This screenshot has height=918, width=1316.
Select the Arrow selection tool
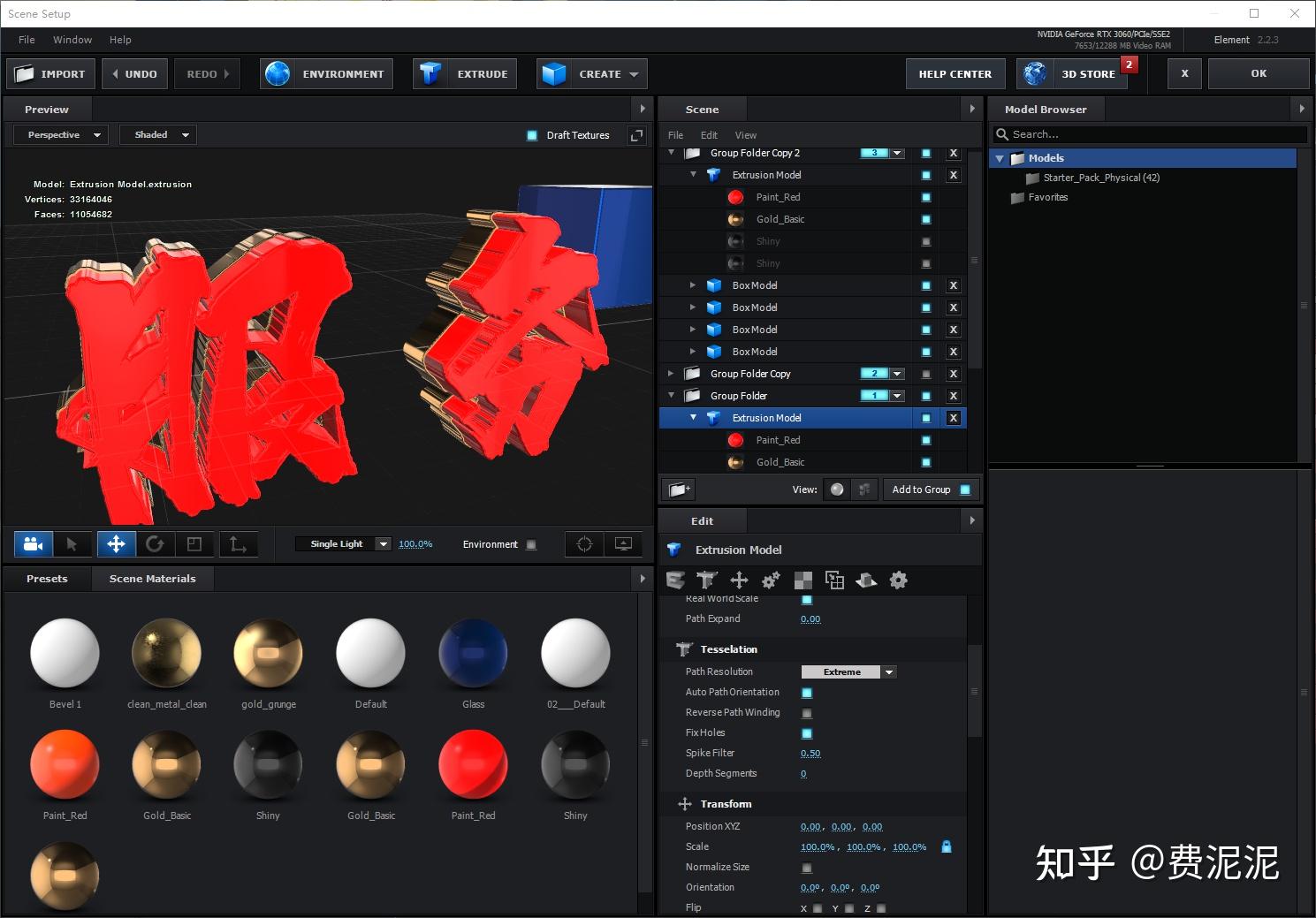tap(73, 543)
